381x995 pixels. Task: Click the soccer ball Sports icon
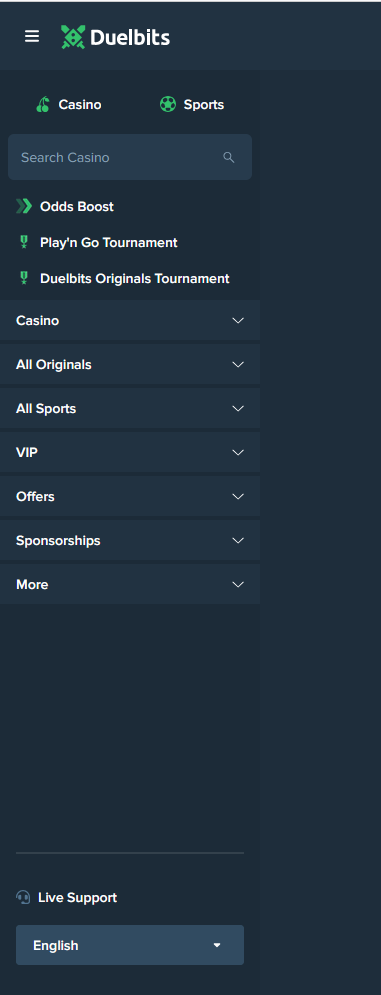pos(168,104)
